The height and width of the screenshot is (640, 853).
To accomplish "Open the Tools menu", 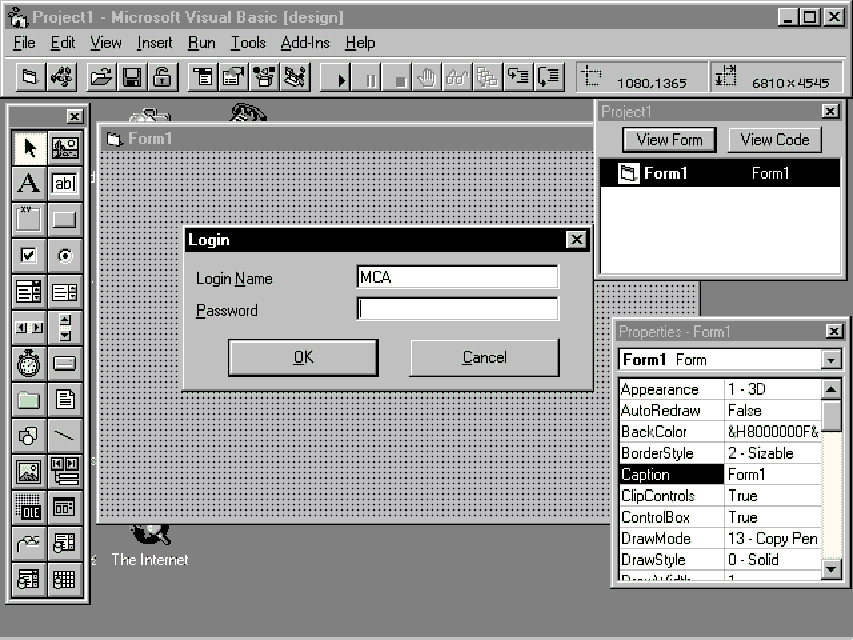I will (248, 43).
